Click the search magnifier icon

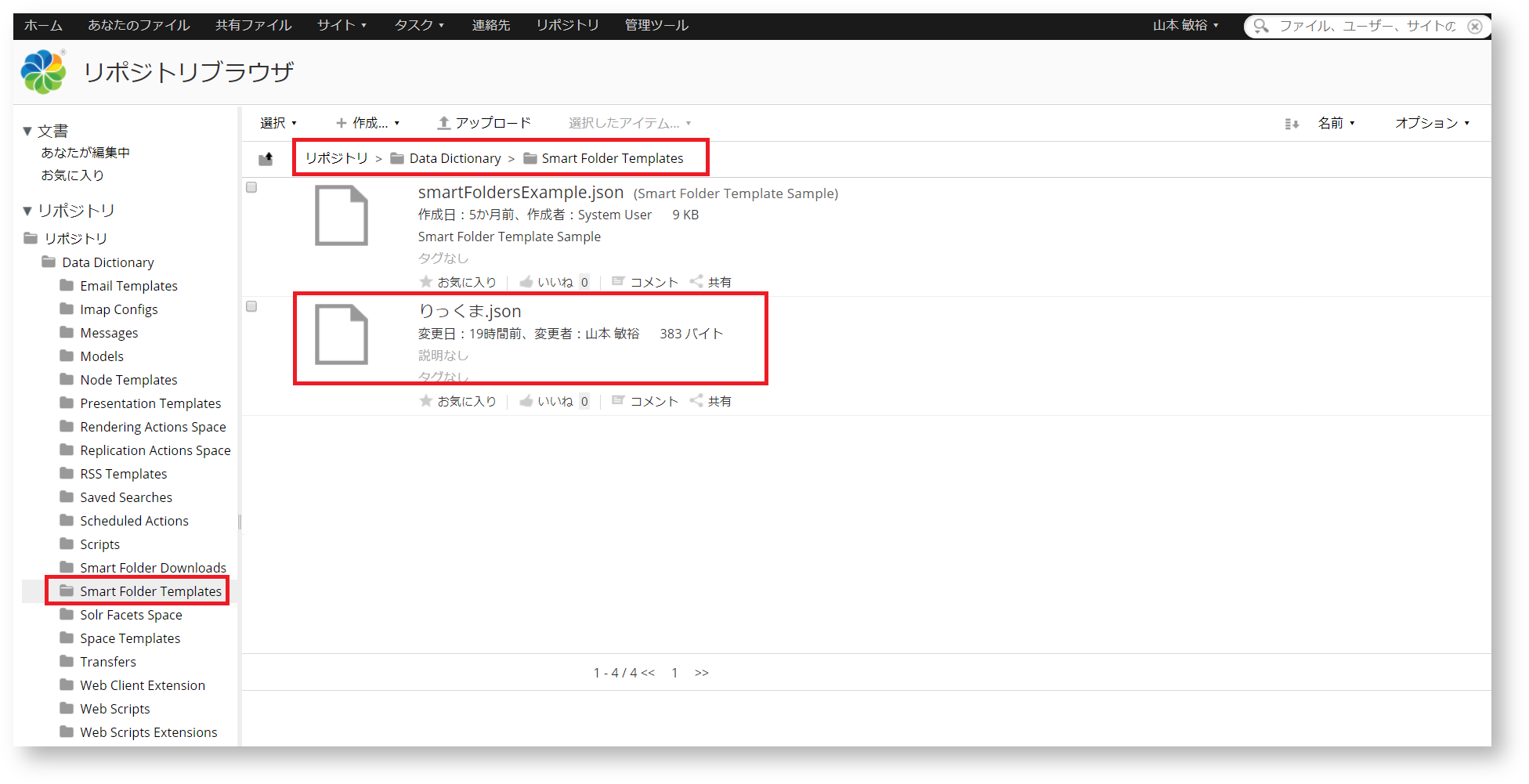[1260, 26]
